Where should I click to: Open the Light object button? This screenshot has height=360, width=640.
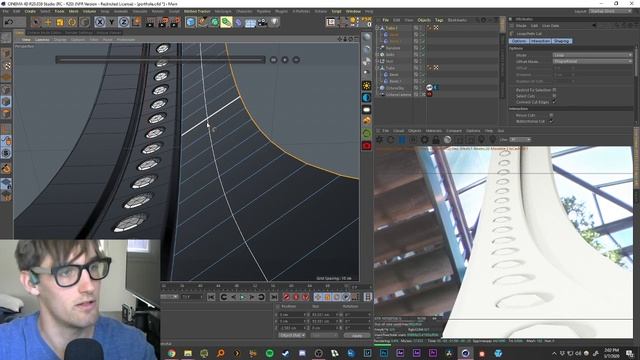click(x=274, y=22)
